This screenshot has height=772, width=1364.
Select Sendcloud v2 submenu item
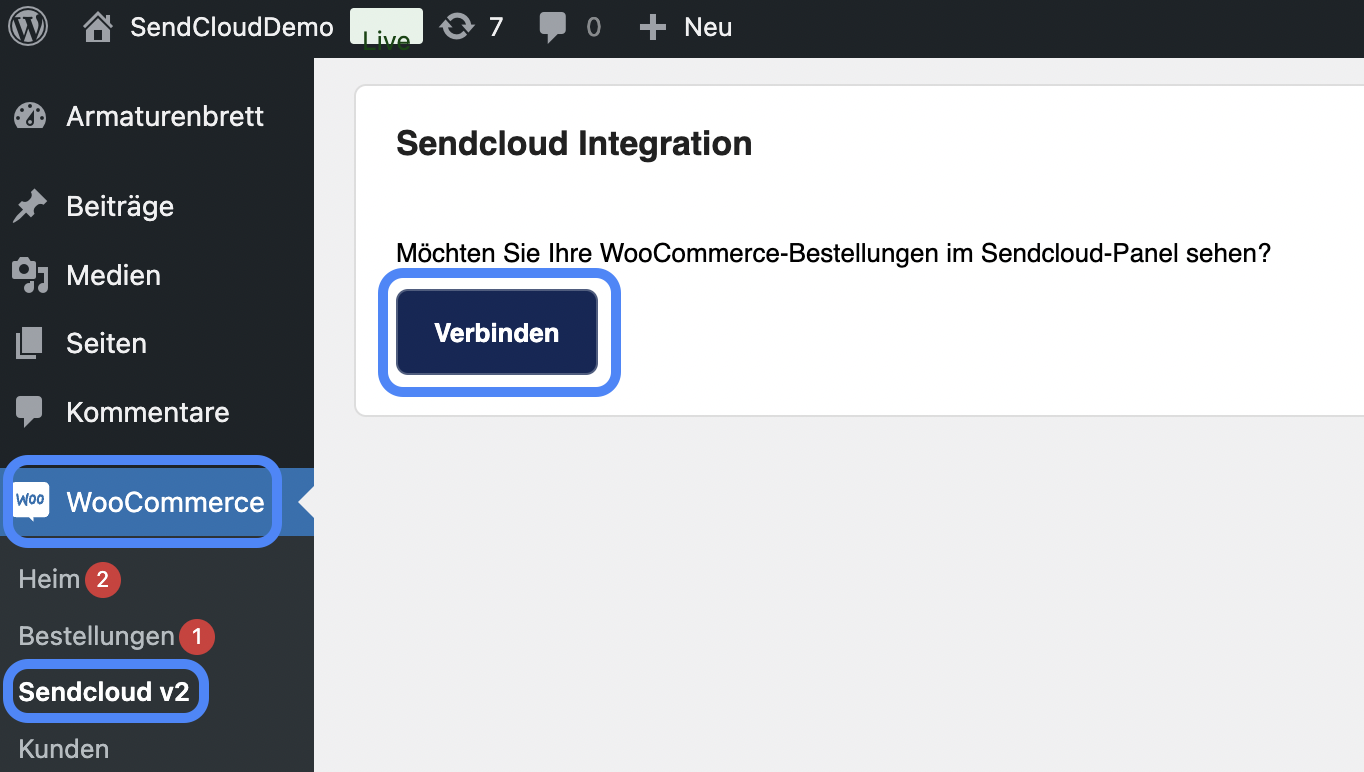(104, 692)
